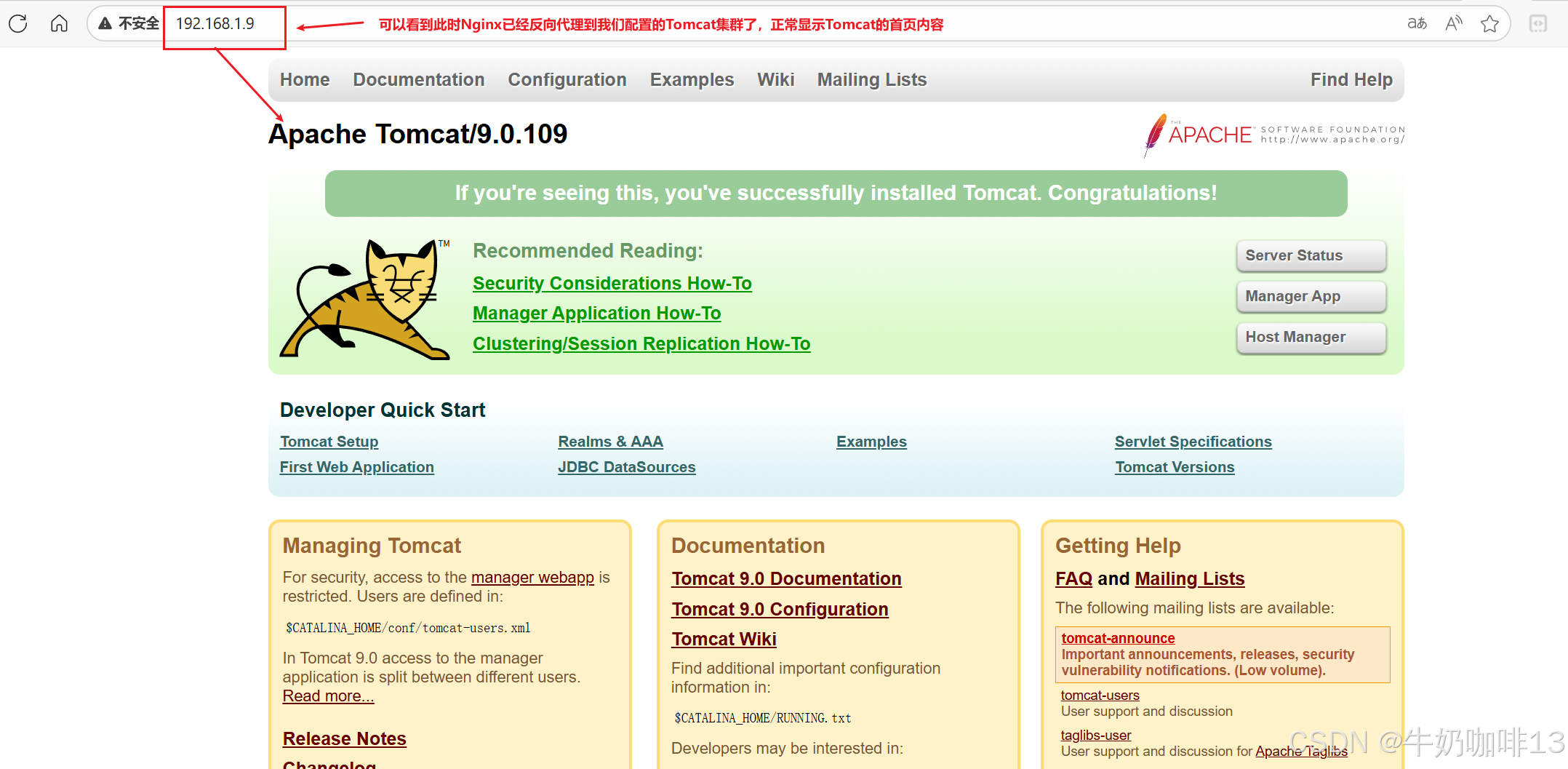Open the Tomcat Versions link

1175,467
